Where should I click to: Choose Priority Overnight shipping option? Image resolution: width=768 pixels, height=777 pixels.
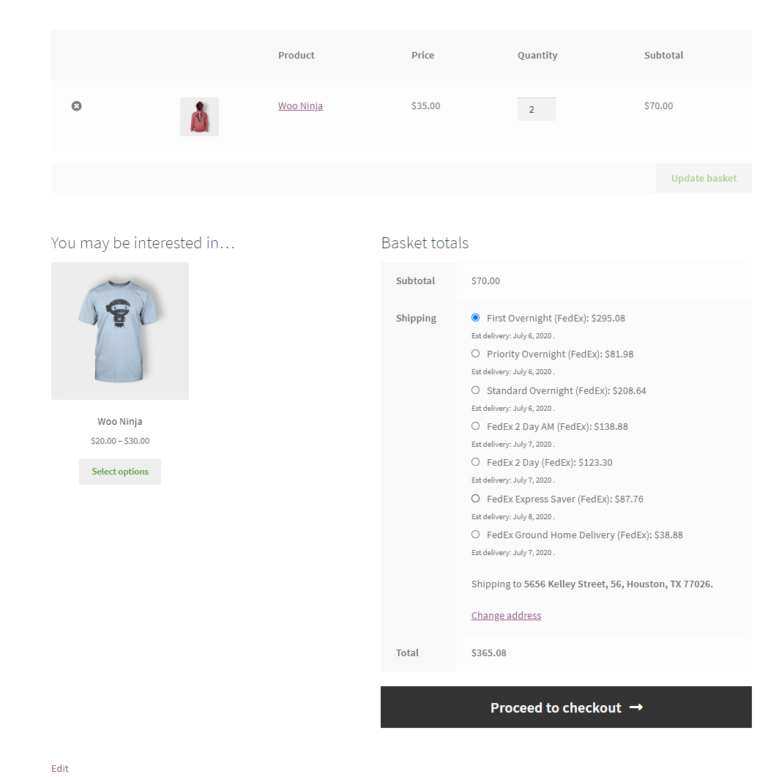click(476, 354)
